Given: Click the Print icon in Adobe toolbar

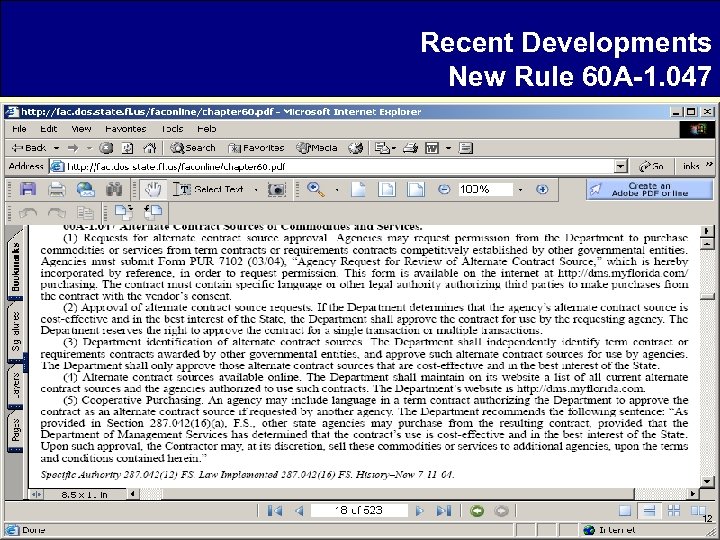Looking at the screenshot, I should coord(56,189).
